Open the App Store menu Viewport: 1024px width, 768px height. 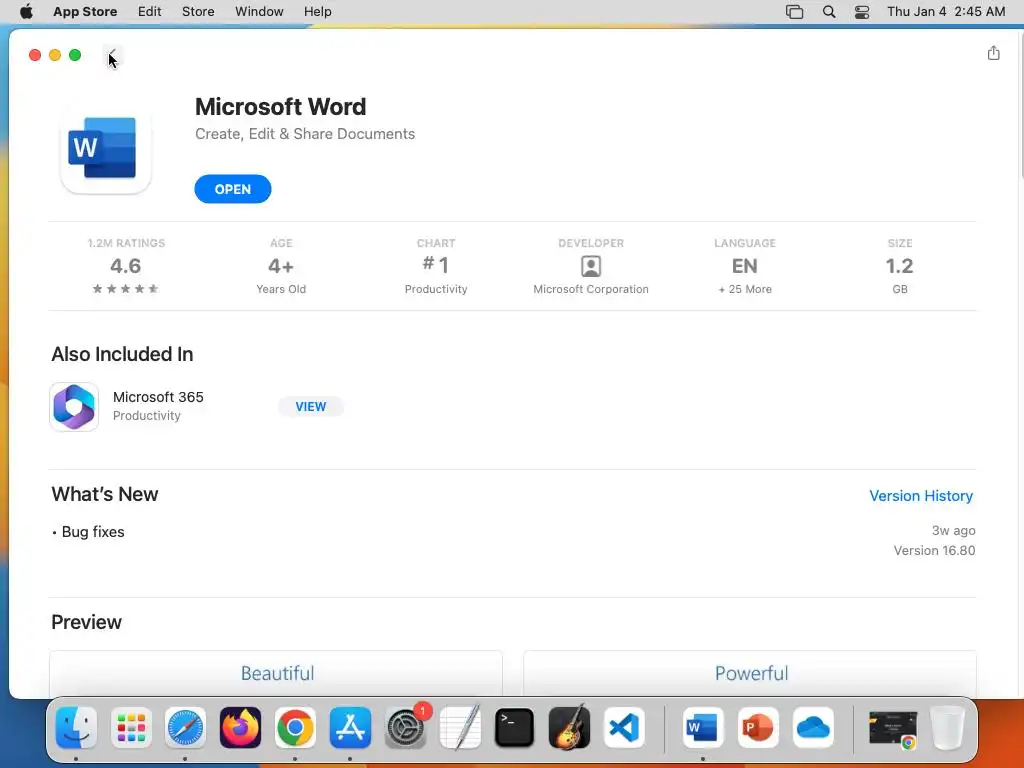(85, 11)
